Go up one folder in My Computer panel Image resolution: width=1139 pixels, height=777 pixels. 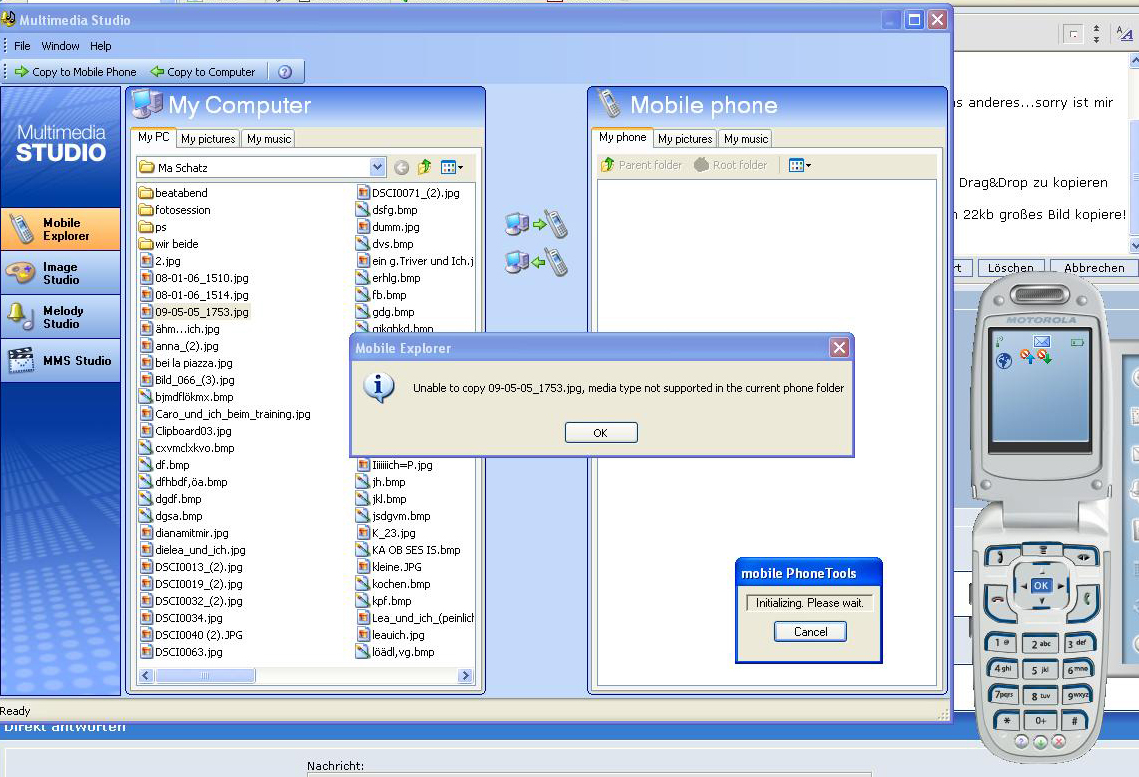[424, 168]
